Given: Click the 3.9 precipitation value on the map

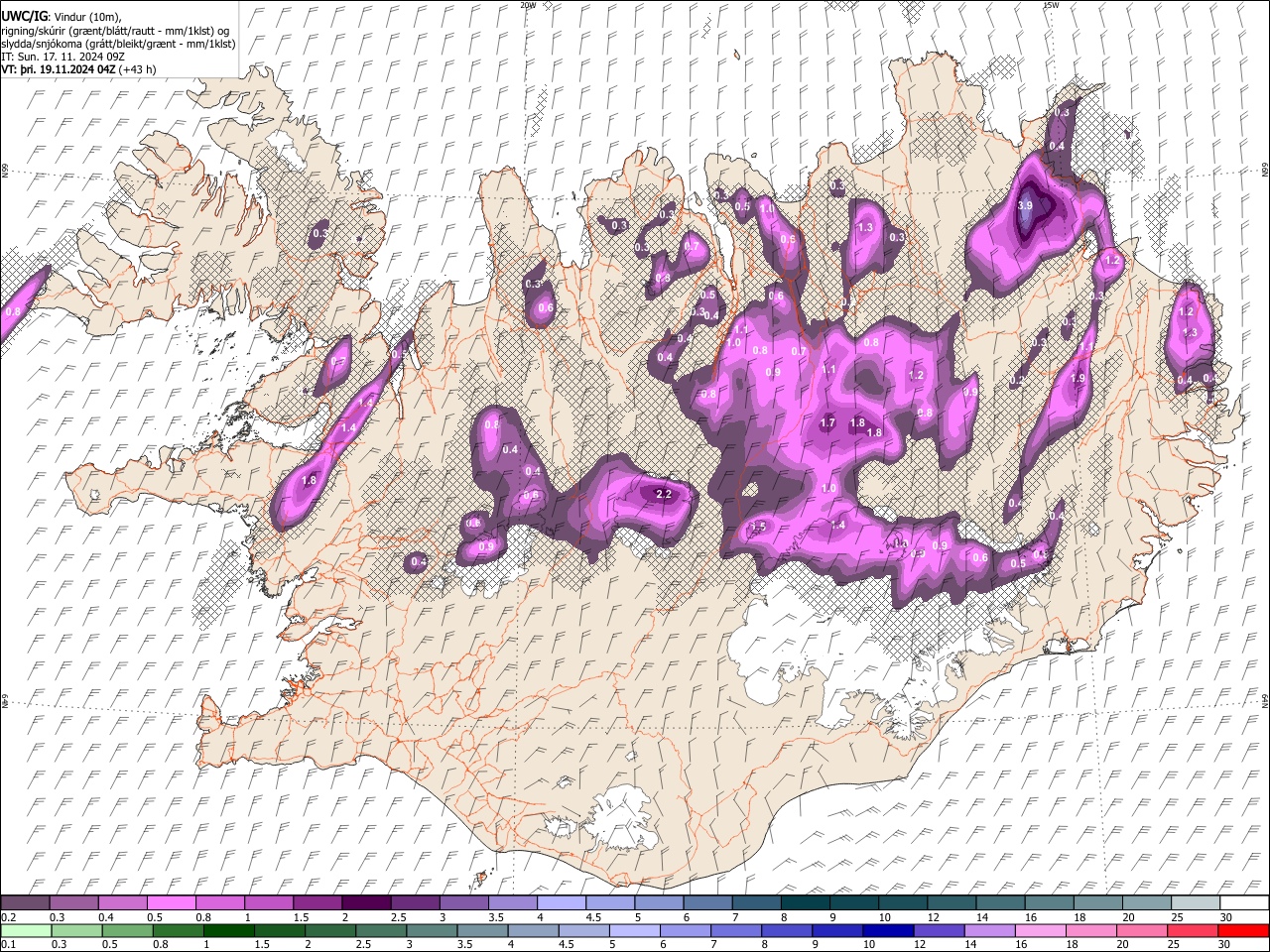Looking at the screenshot, I should pyautogui.click(x=1026, y=205).
